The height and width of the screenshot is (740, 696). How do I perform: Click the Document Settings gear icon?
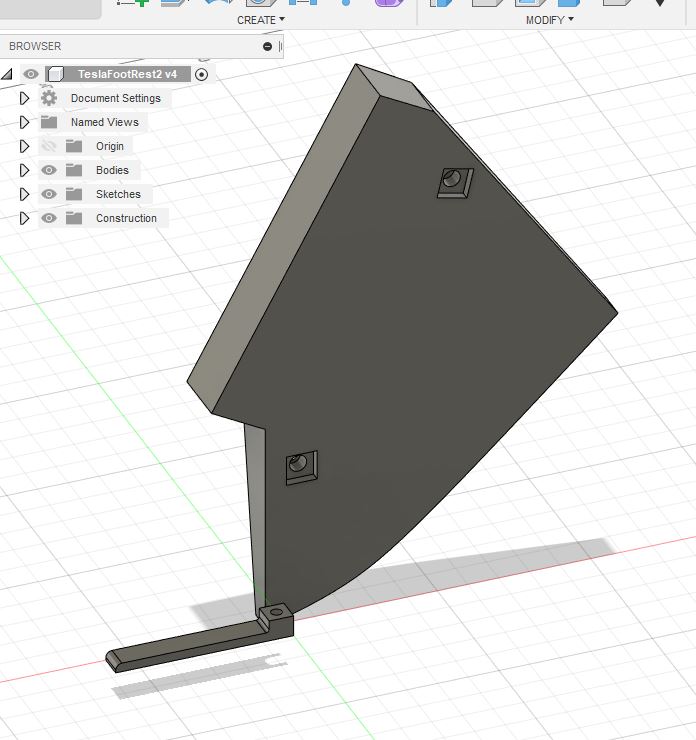coord(49,98)
